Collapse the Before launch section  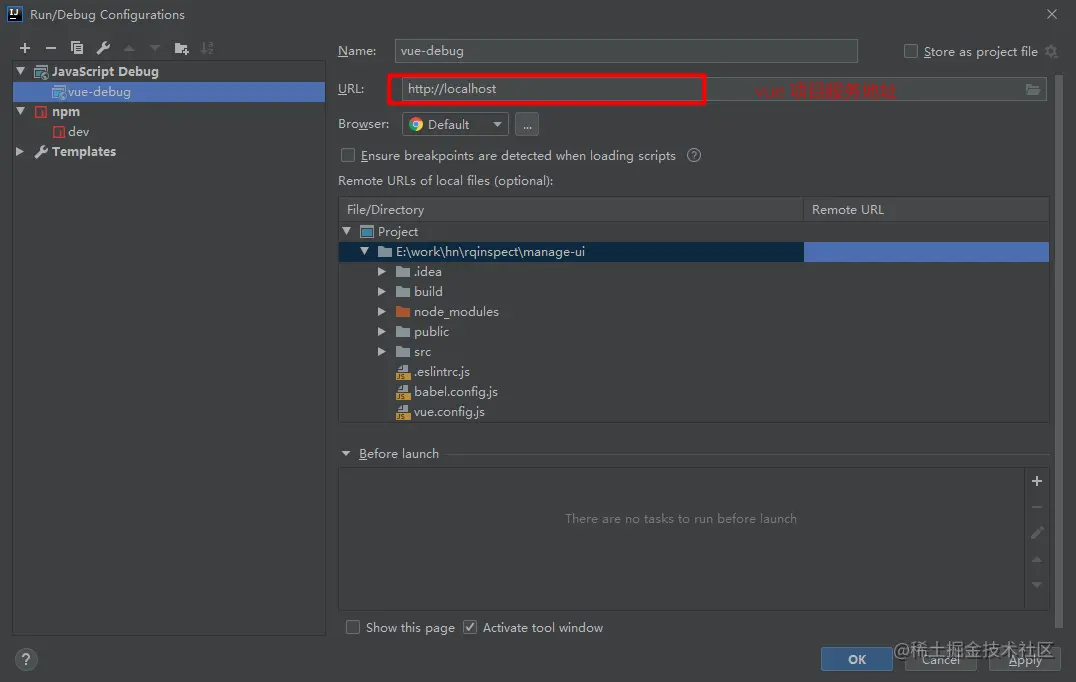346,454
